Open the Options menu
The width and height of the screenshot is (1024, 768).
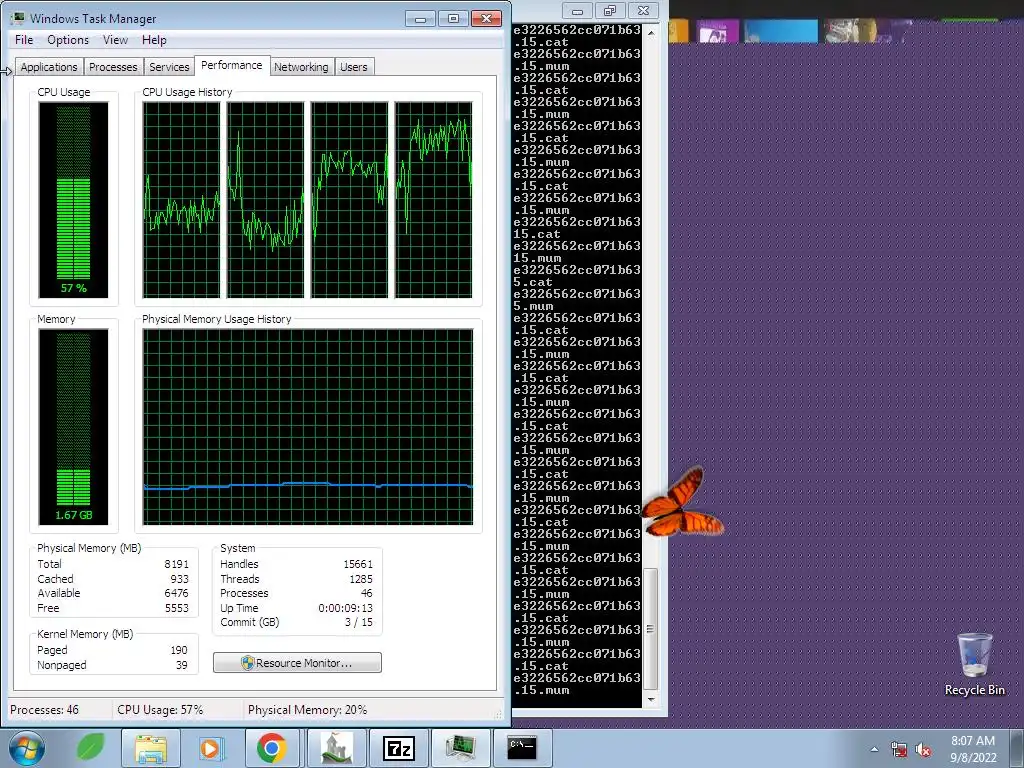68,40
